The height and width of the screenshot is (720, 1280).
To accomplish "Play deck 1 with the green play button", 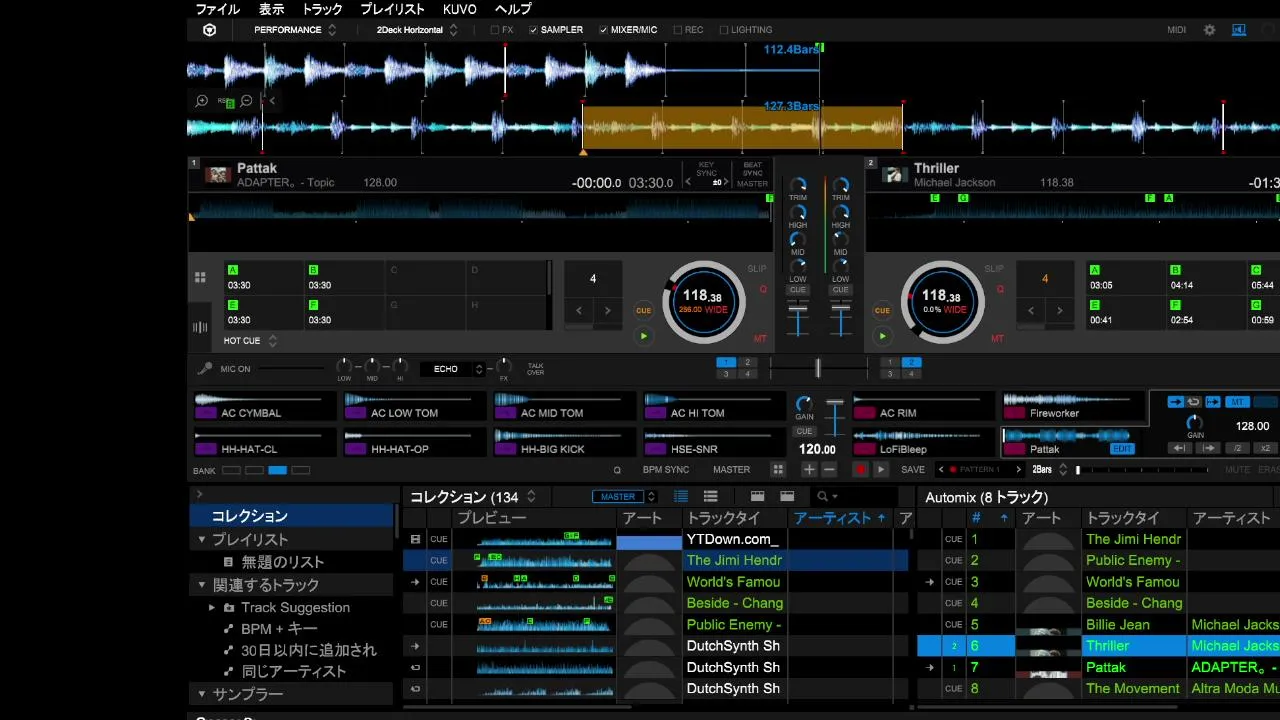I will [644, 336].
